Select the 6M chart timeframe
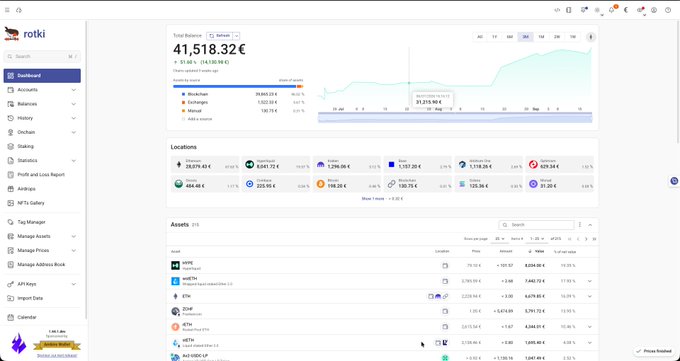Image resolution: width=680 pixels, height=361 pixels. 510,37
